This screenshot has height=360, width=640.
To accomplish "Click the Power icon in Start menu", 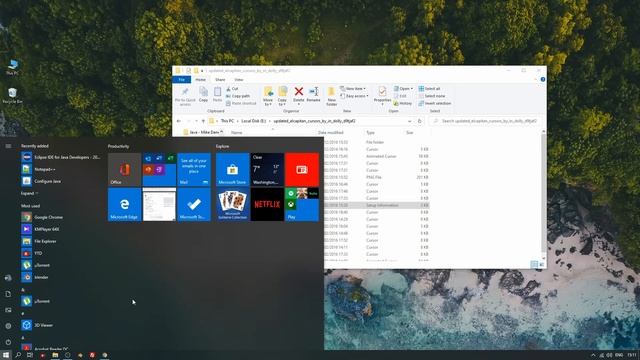I will tap(8, 342).
